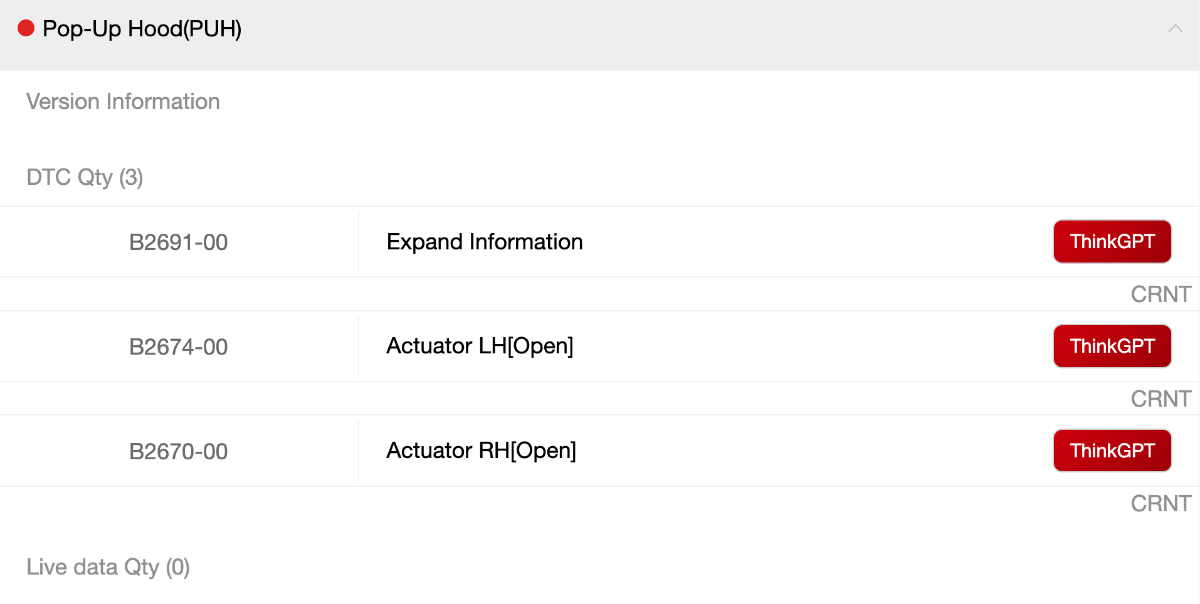Select the Pop-Up Hood(PUH) header title
The height and width of the screenshot is (604, 1200).
coord(142,29)
